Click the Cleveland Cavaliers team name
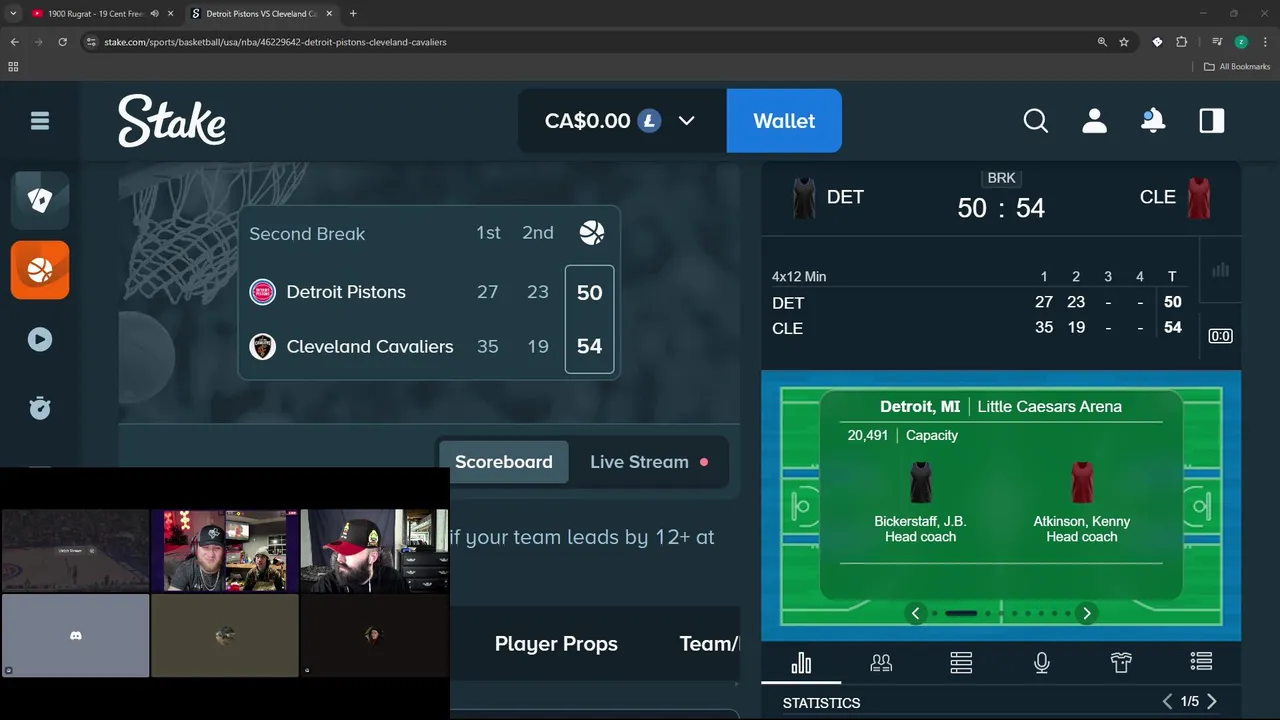The image size is (1280, 720). (x=370, y=347)
